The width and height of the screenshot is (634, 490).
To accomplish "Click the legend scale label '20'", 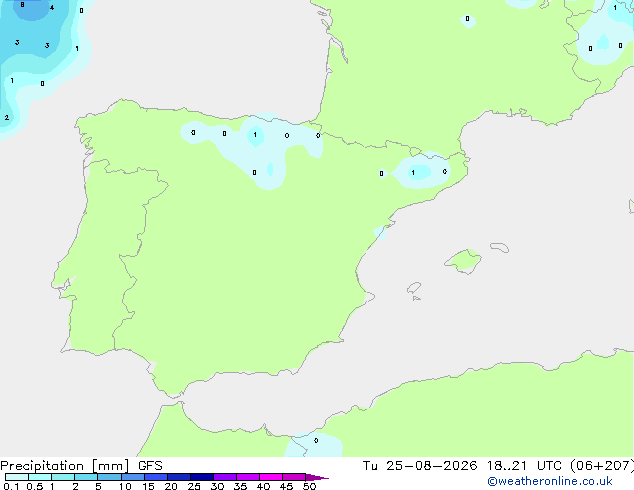I will [x=171, y=486].
